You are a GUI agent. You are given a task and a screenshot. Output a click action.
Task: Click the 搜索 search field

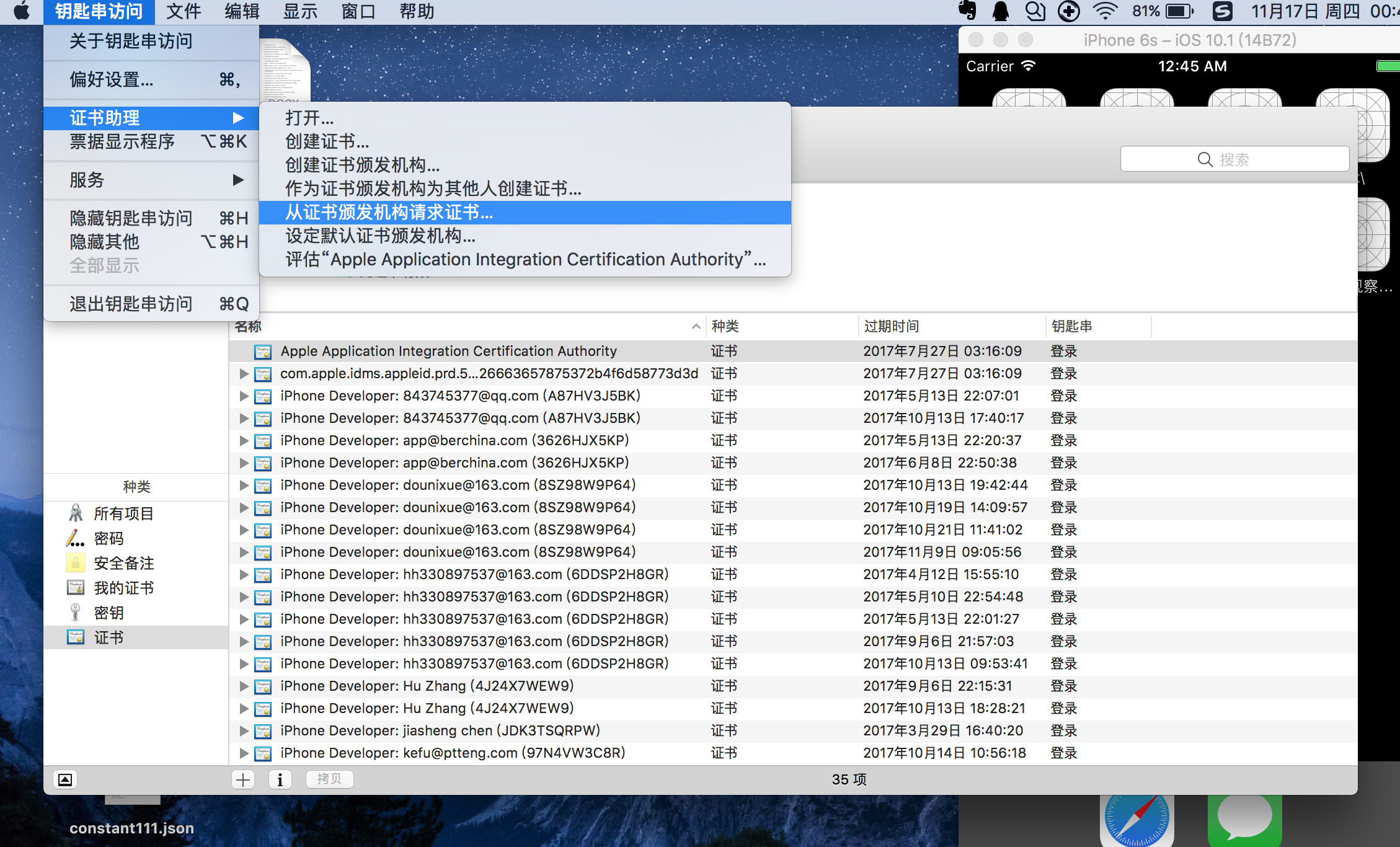[x=1234, y=159]
